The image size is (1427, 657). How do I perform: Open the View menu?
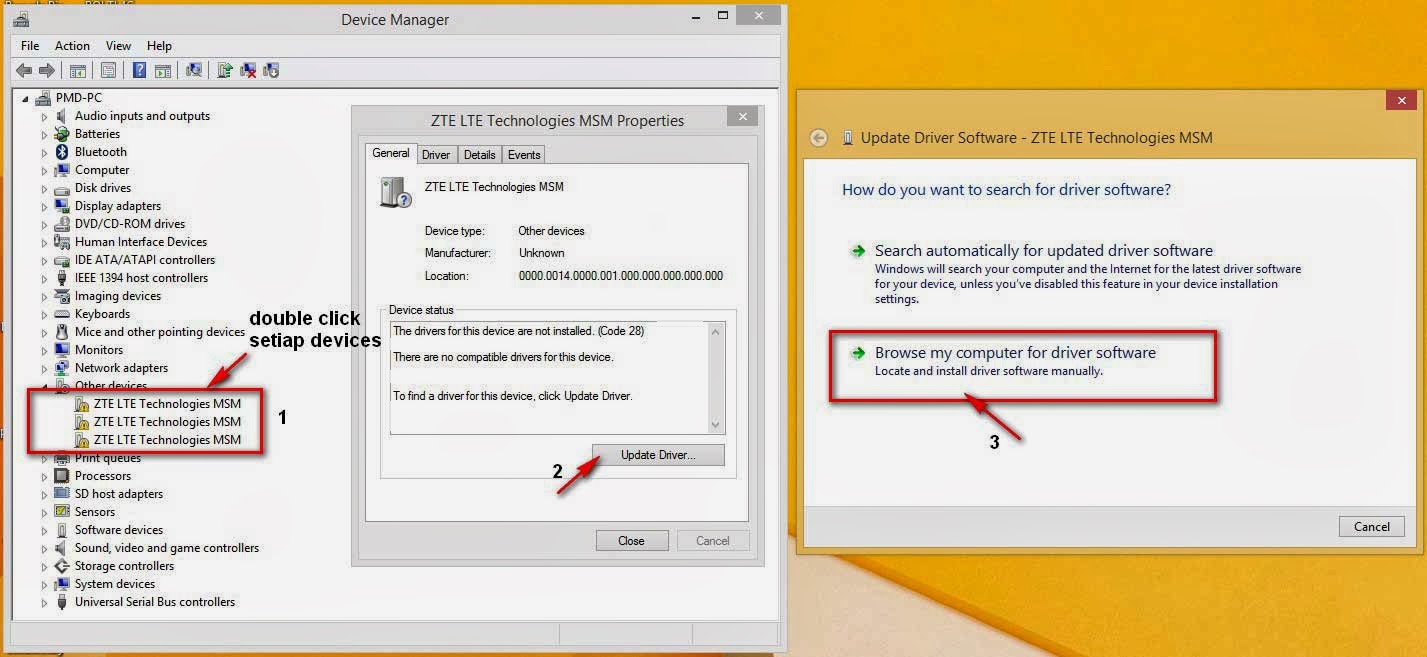tap(118, 46)
